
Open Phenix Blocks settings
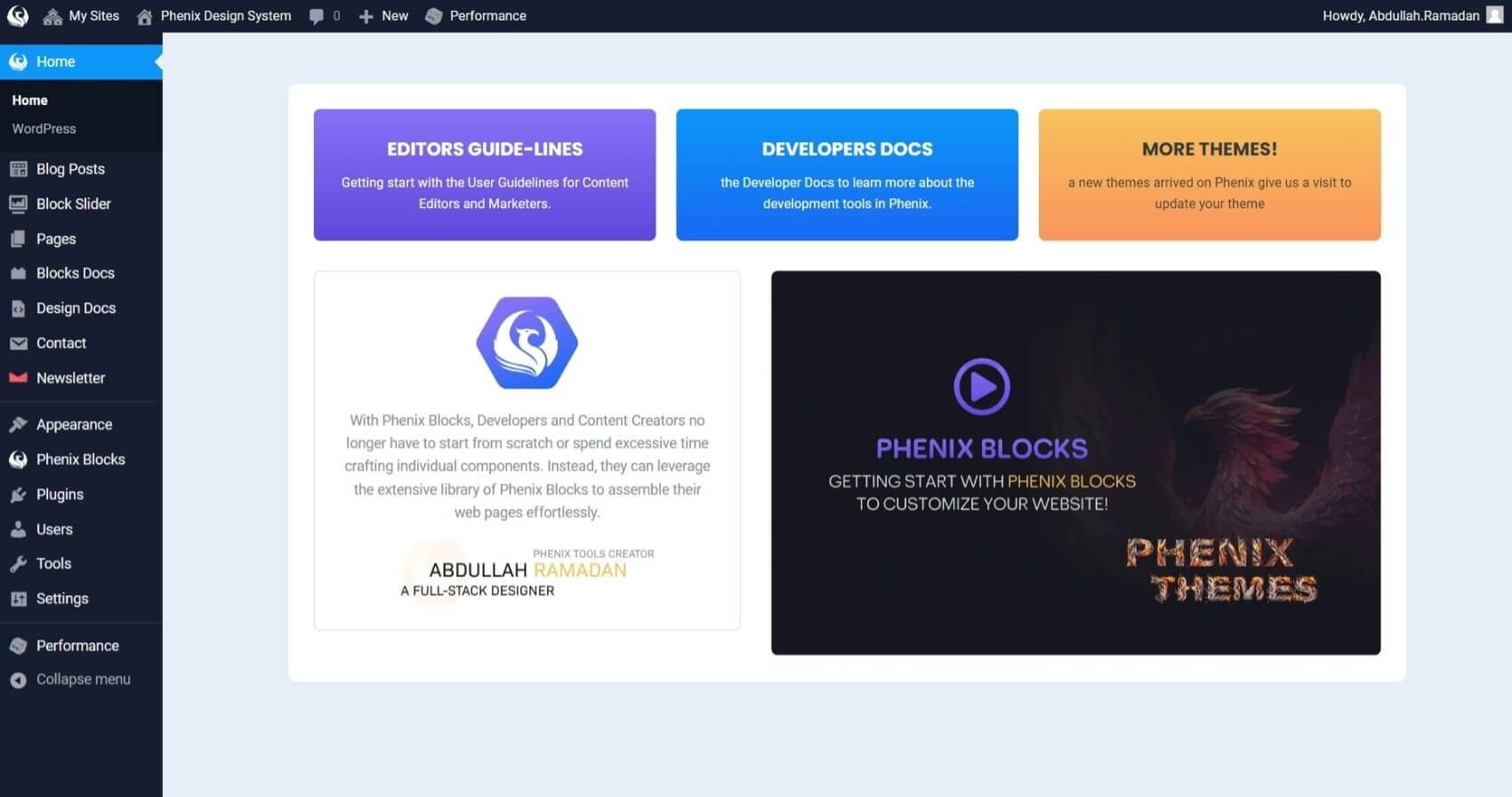click(x=81, y=459)
